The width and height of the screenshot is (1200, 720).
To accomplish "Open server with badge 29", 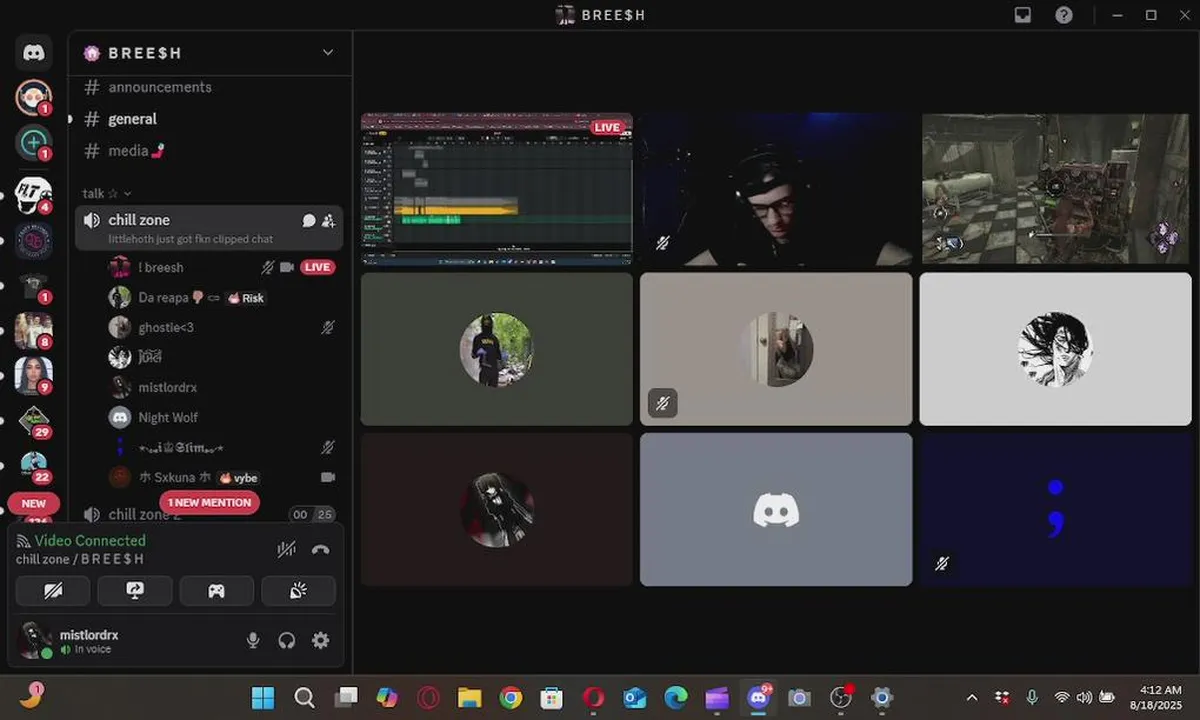I will pos(33,421).
